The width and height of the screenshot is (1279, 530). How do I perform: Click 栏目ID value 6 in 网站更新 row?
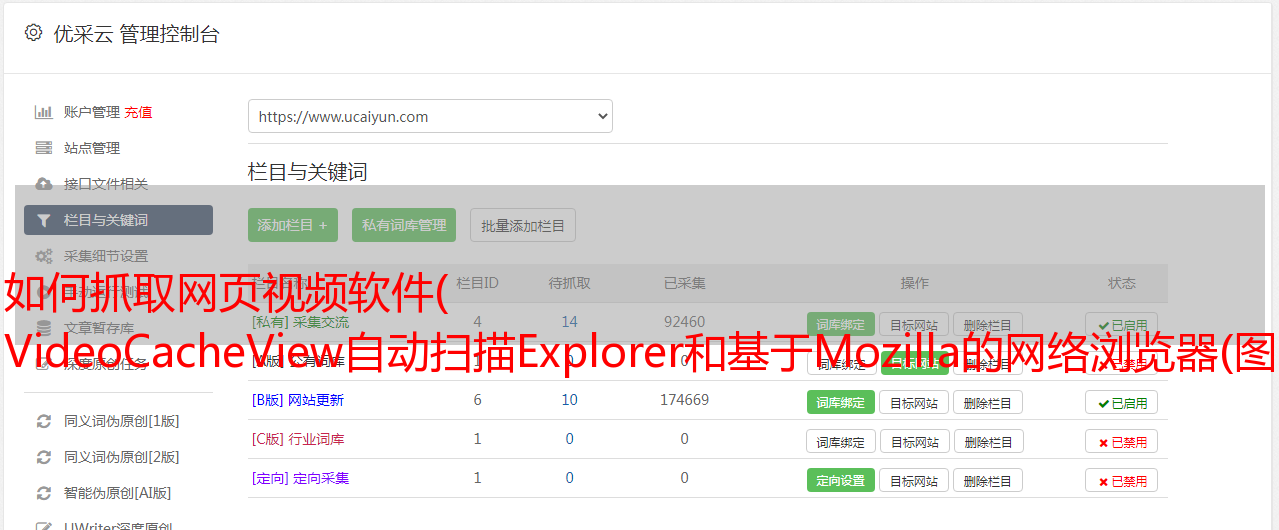coord(478,400)
